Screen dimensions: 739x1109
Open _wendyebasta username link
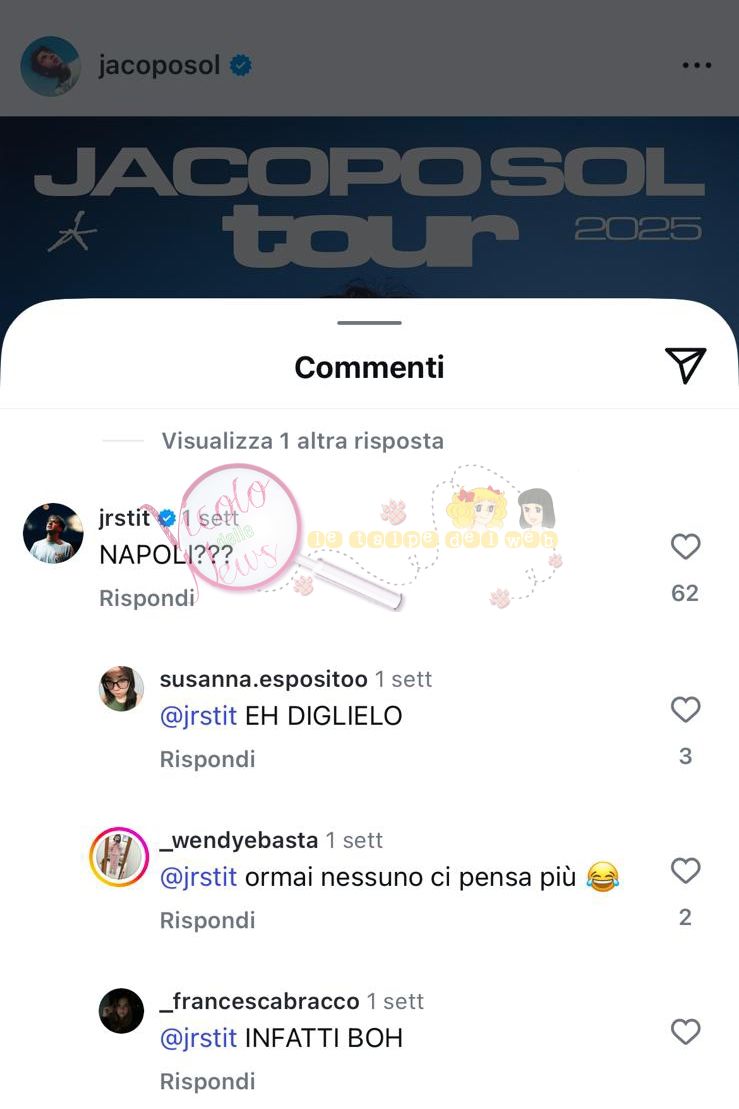point(239,840)
